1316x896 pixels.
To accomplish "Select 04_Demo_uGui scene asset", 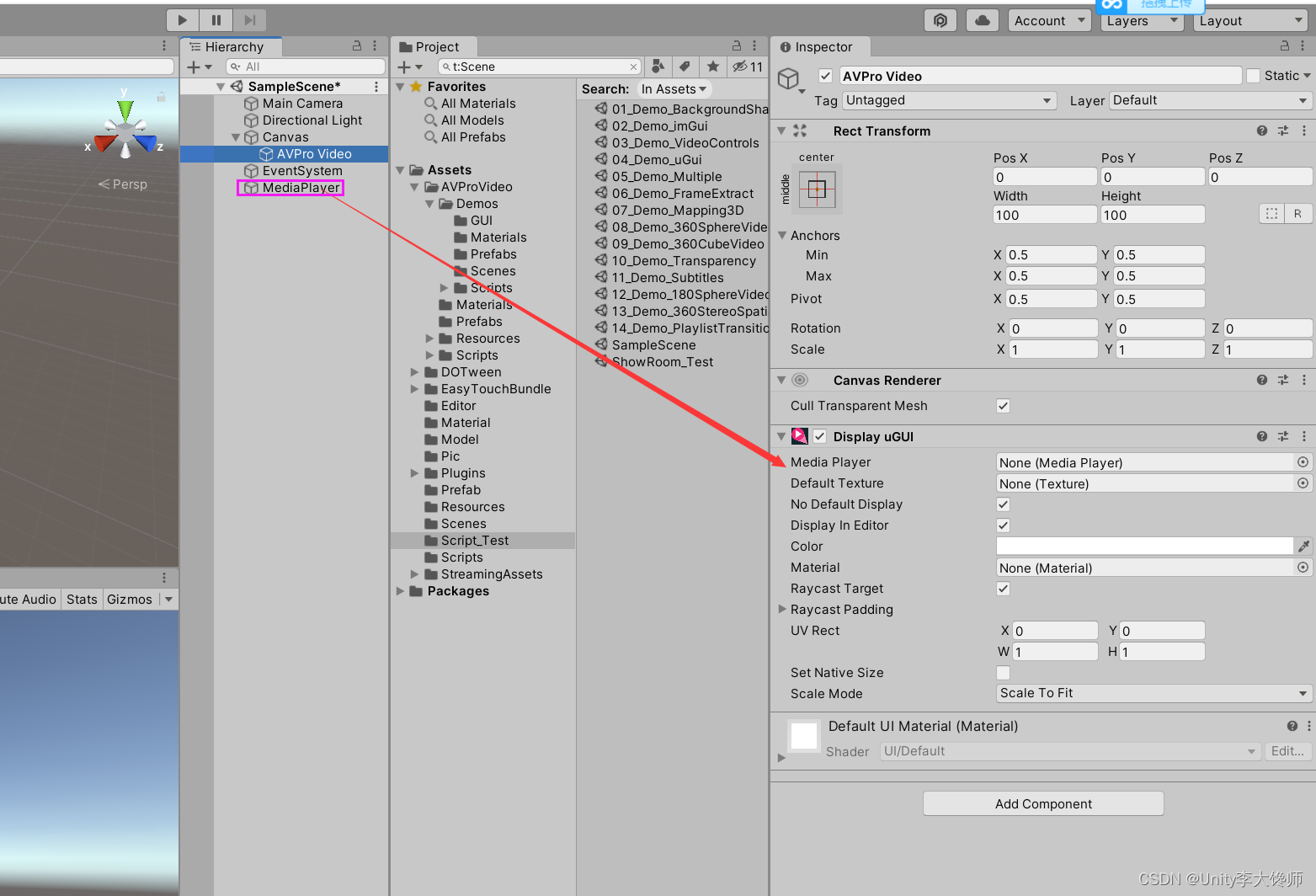I will click(x=657, y=160).
